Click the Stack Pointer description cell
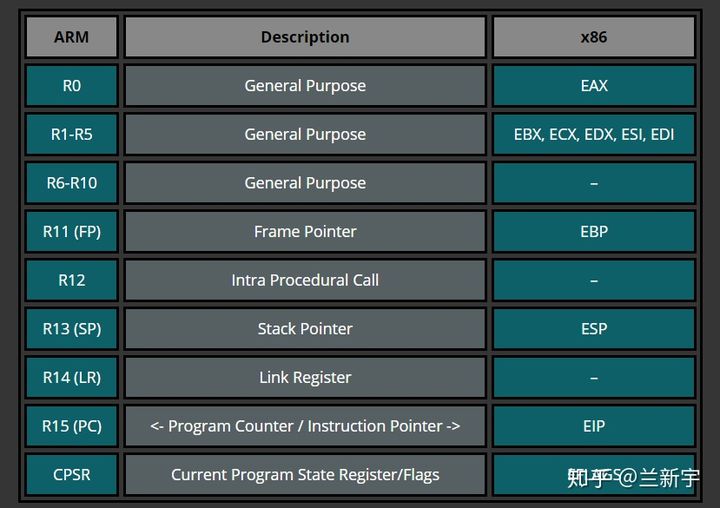This screenshot has height=508, width=720. (305, 328)
